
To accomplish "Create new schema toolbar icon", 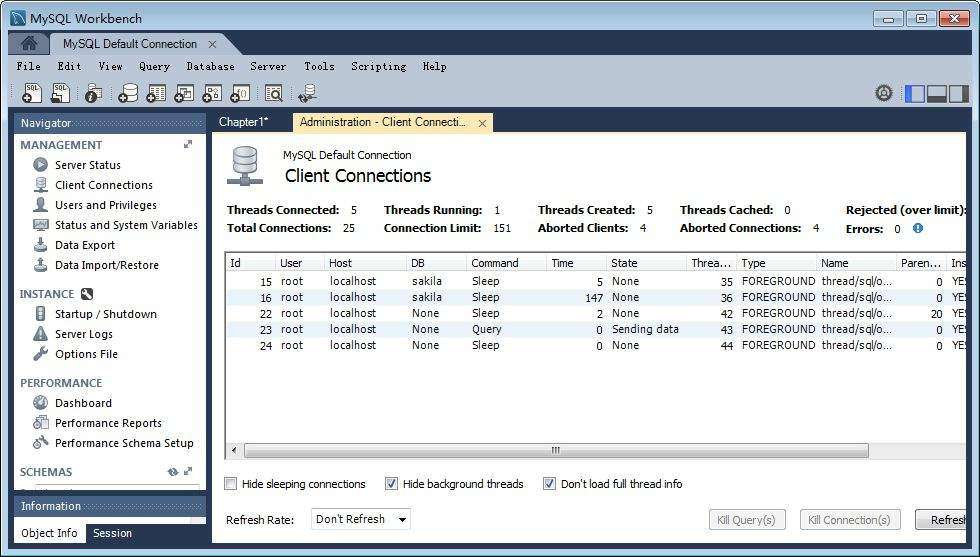I will tap(128, 93).
